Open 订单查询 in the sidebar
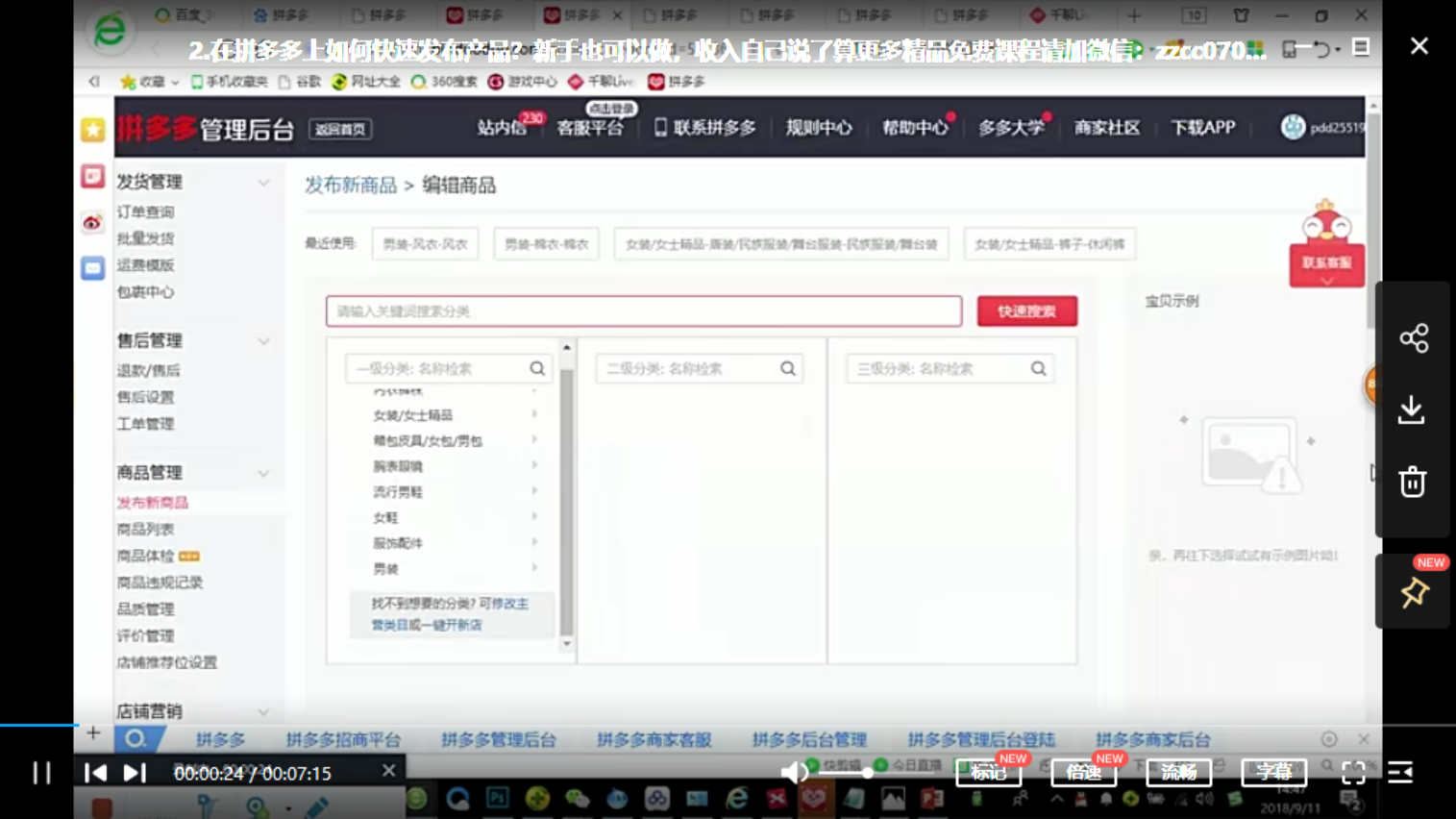1456x819 pixels. (x=145, y=211)
